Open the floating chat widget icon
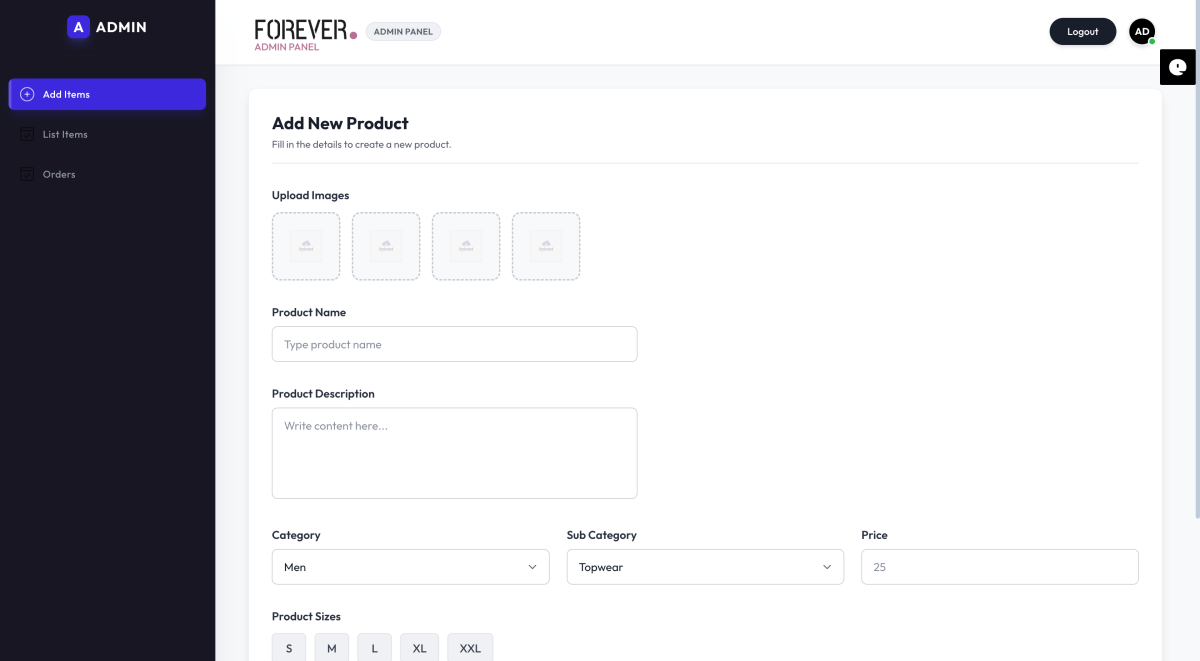The width and height of the screenshot is (1200, 661). point(1179,67)
